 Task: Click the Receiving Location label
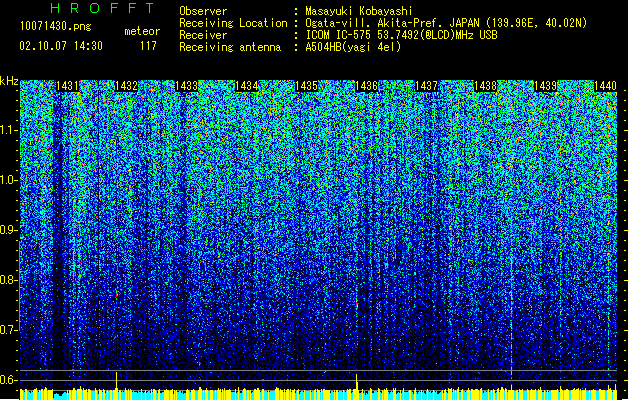233,23
